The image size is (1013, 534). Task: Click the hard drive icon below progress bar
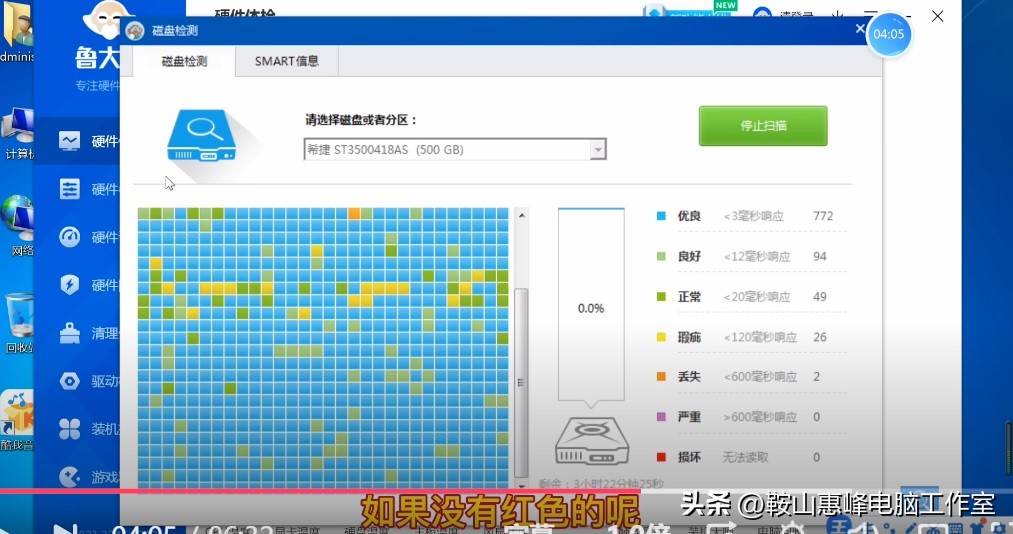tap(592, 441)
